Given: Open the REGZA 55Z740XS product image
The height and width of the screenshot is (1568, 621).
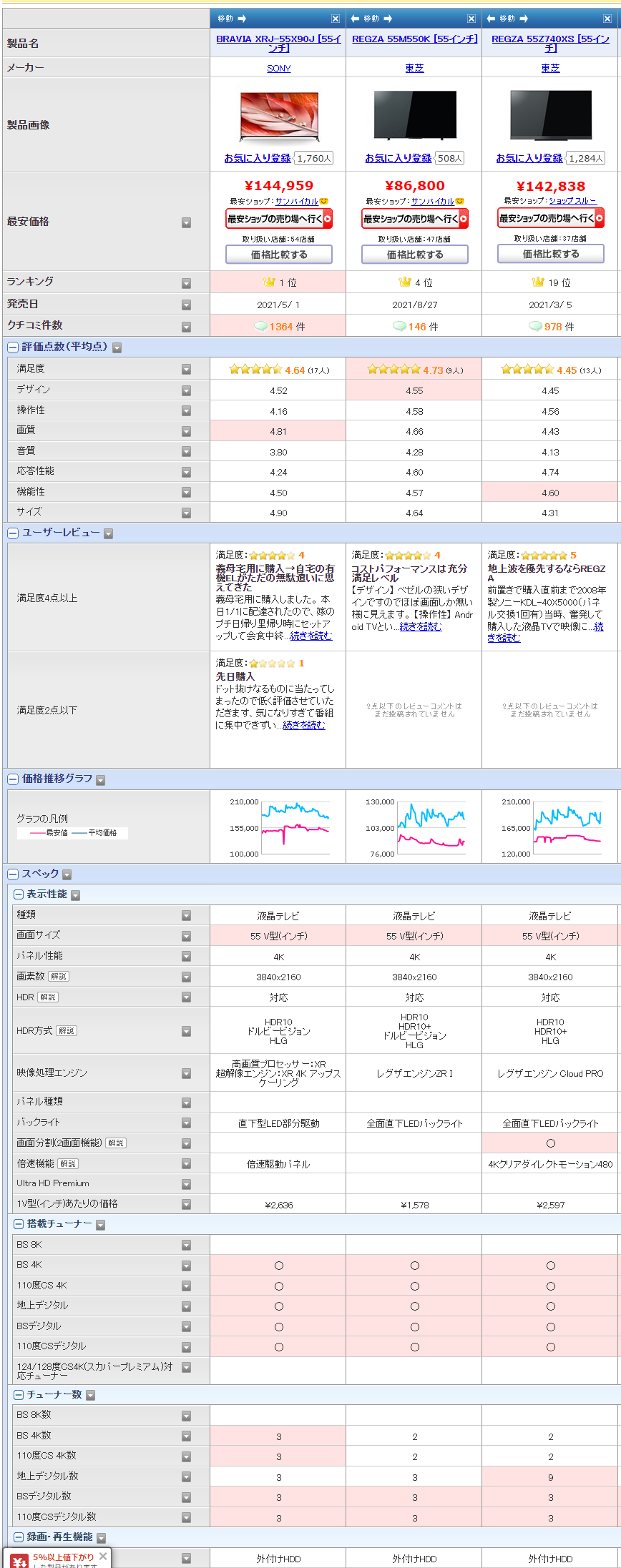Looking at the screenshot, I should tap(551, 115).
